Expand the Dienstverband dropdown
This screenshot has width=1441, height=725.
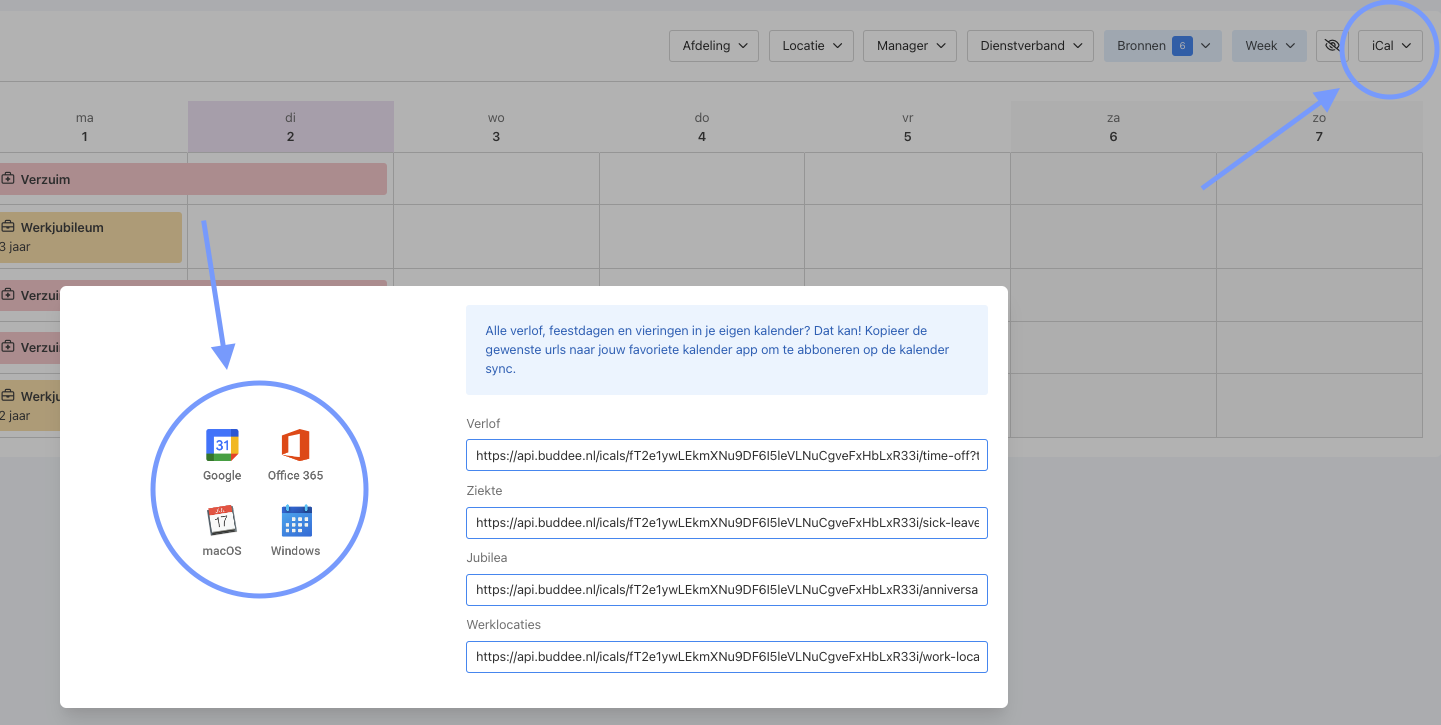[1030, 46]
